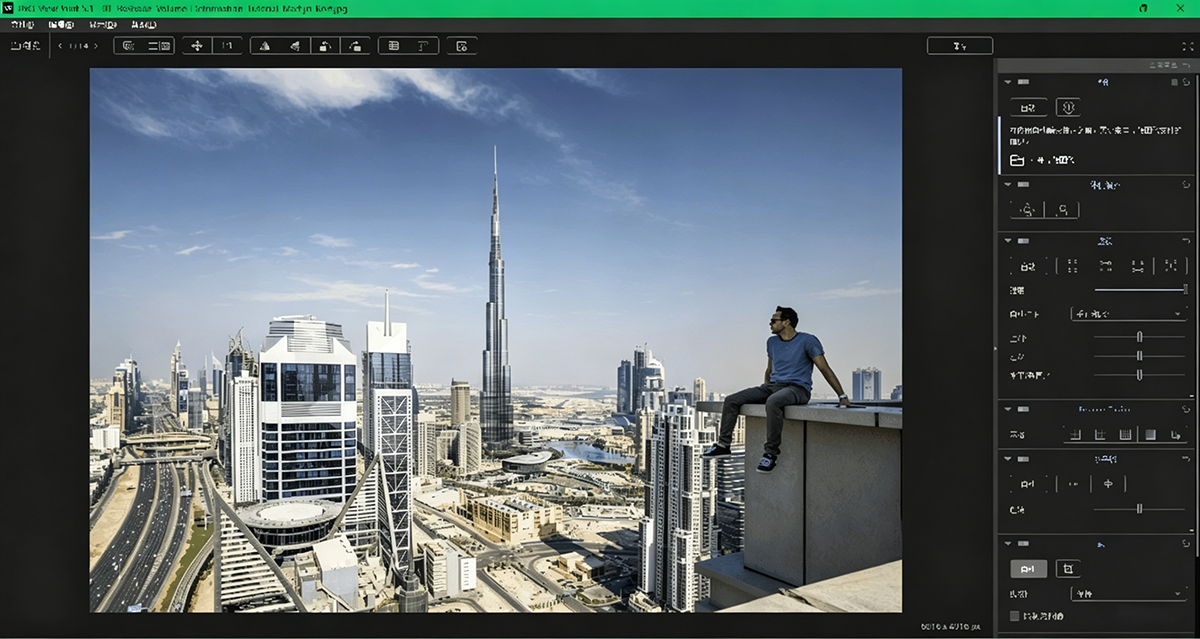Toggle the reference tools palette's enable switch
The image size is (1200, 639).
[x=1023, y=408]
